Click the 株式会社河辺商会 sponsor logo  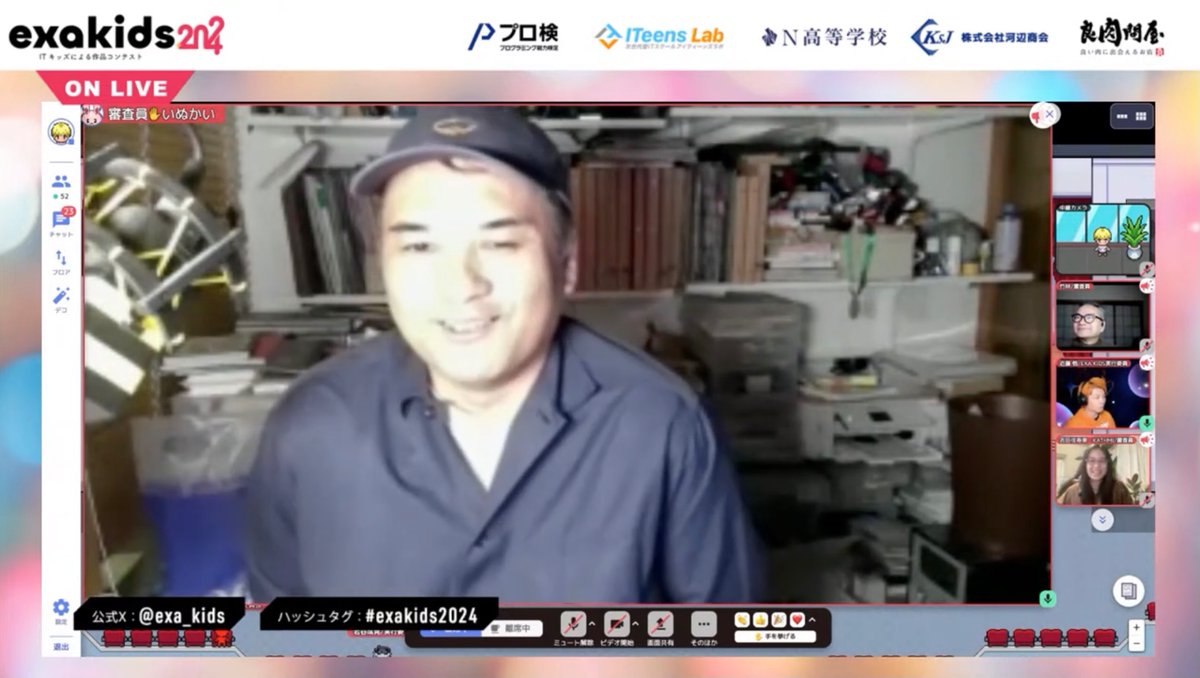(980, 37)
